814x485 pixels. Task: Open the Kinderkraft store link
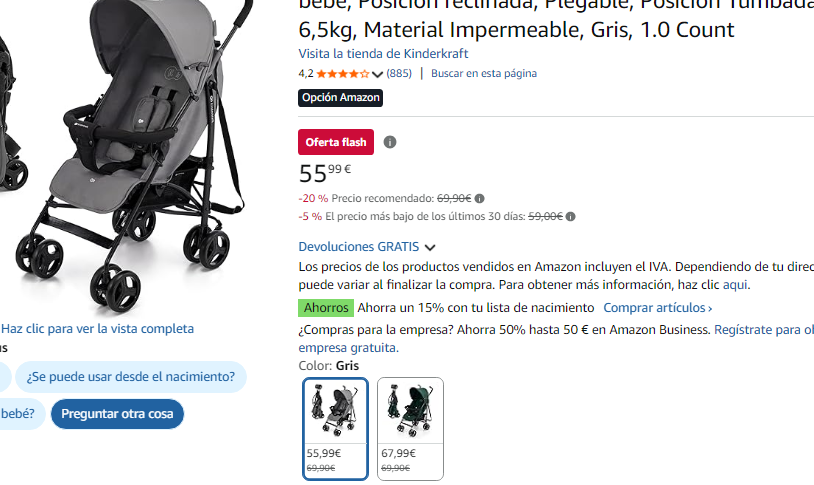[383, 53]
